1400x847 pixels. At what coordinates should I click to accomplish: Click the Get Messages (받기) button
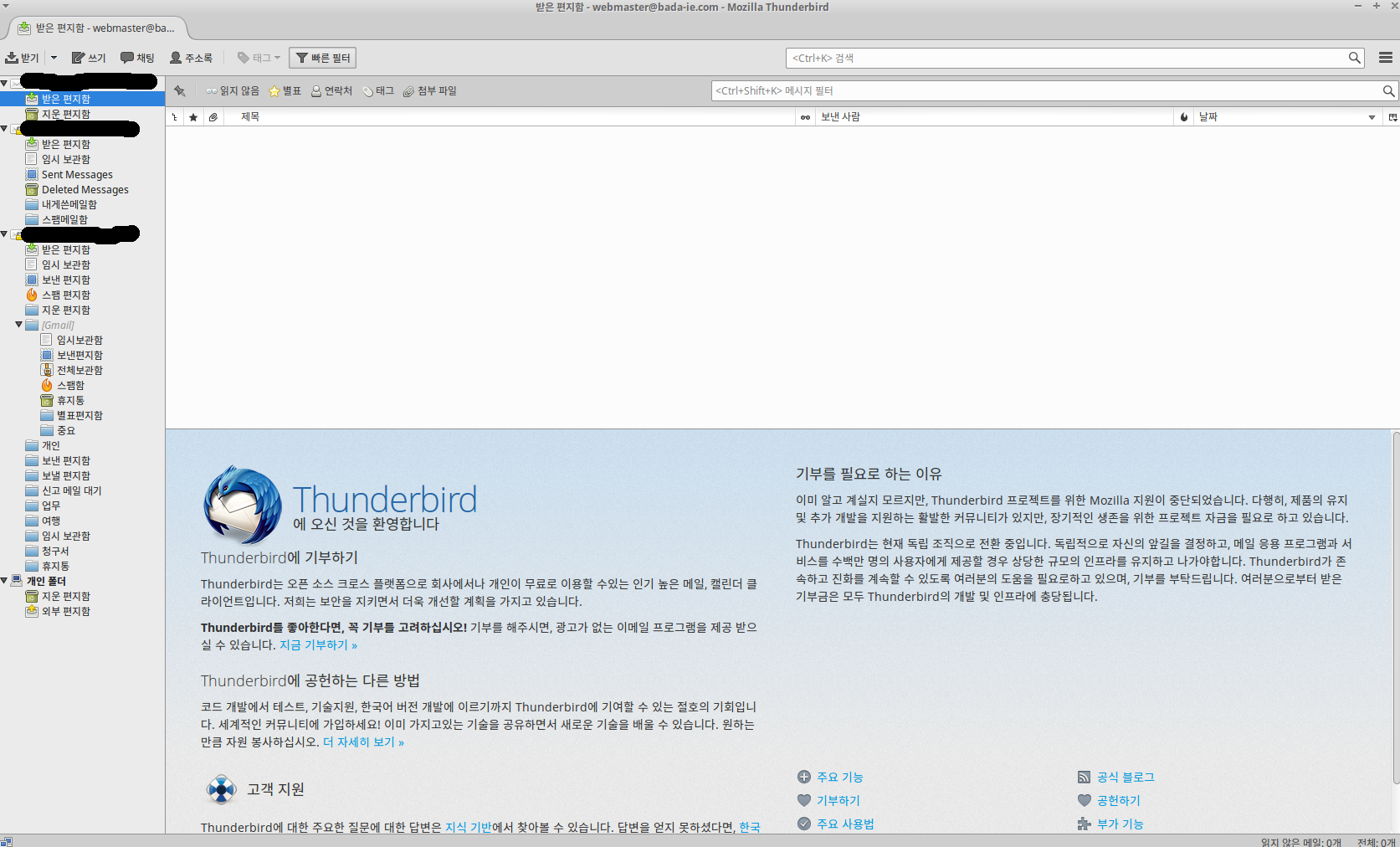[23, 58]
